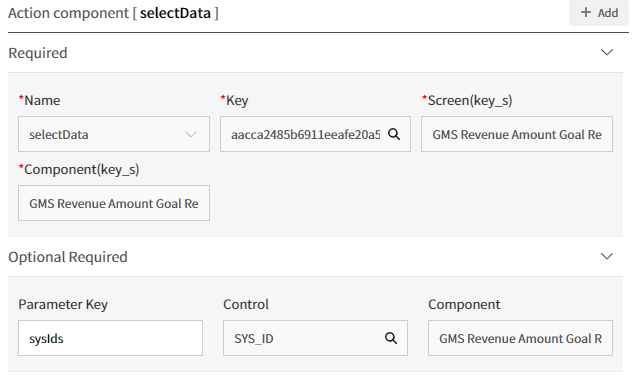The width and height of the screenshot is (635, 380).
Task: Click the Control label text
Action: pos(246,304)
